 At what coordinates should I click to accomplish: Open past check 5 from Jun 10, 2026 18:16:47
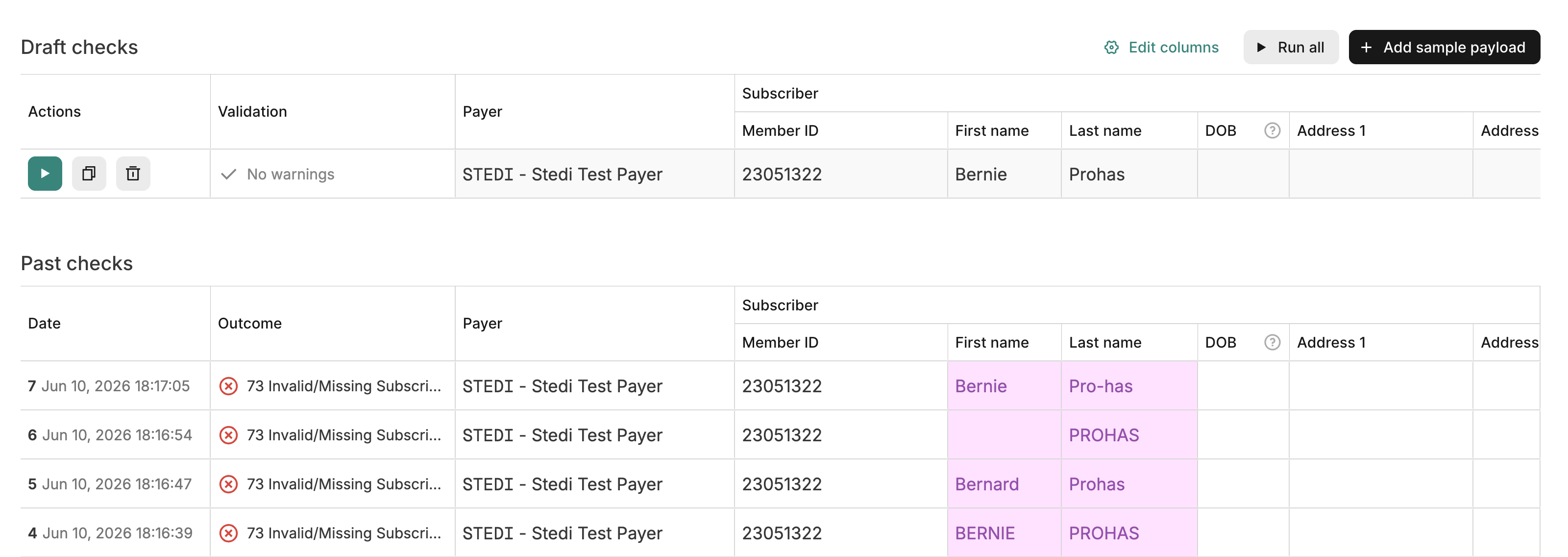(110, 484)
